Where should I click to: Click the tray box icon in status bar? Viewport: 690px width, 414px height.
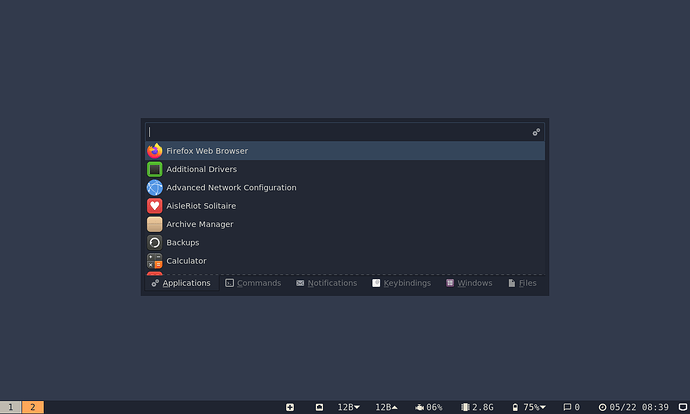coord(319,407)
